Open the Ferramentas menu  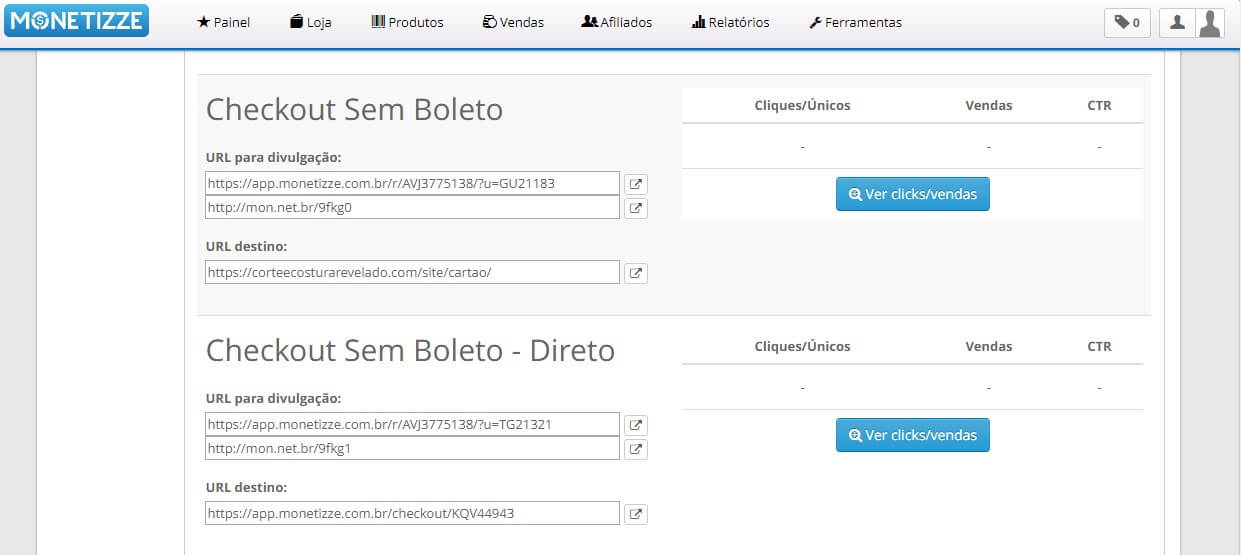coord(855,22)
